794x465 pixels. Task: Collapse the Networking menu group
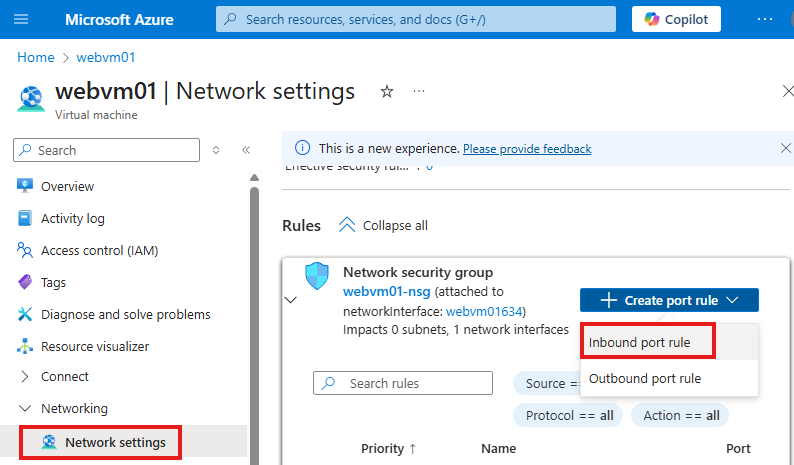73,408
